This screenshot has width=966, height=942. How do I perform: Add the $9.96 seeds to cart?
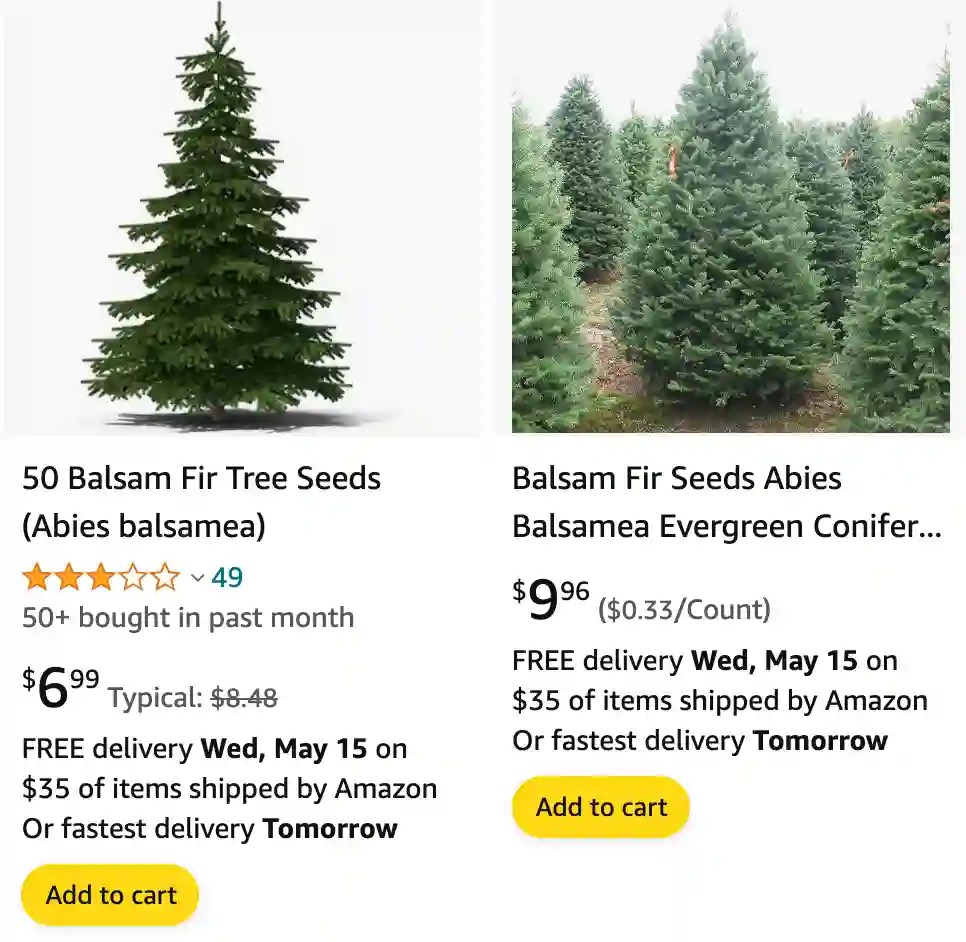tap(599, 807)
